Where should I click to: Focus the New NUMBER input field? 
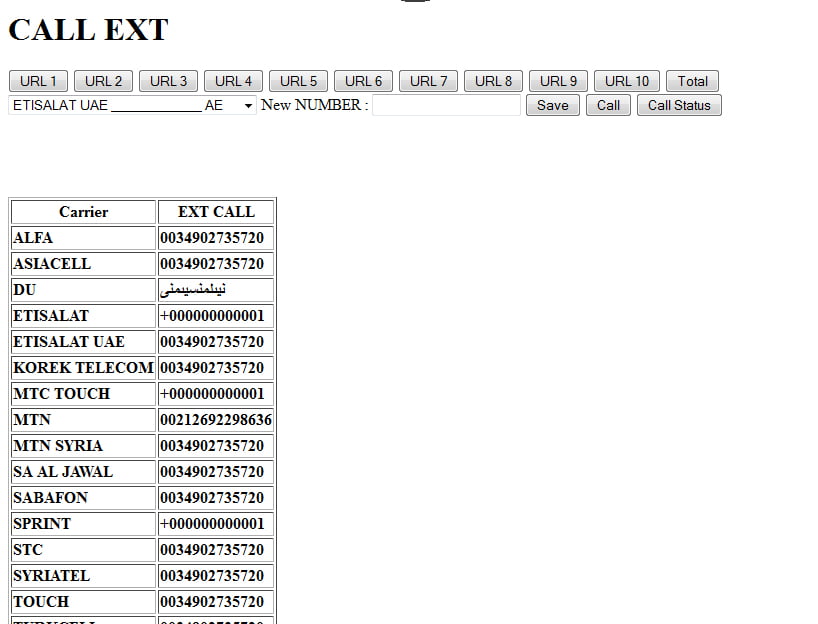click(446, 105)
